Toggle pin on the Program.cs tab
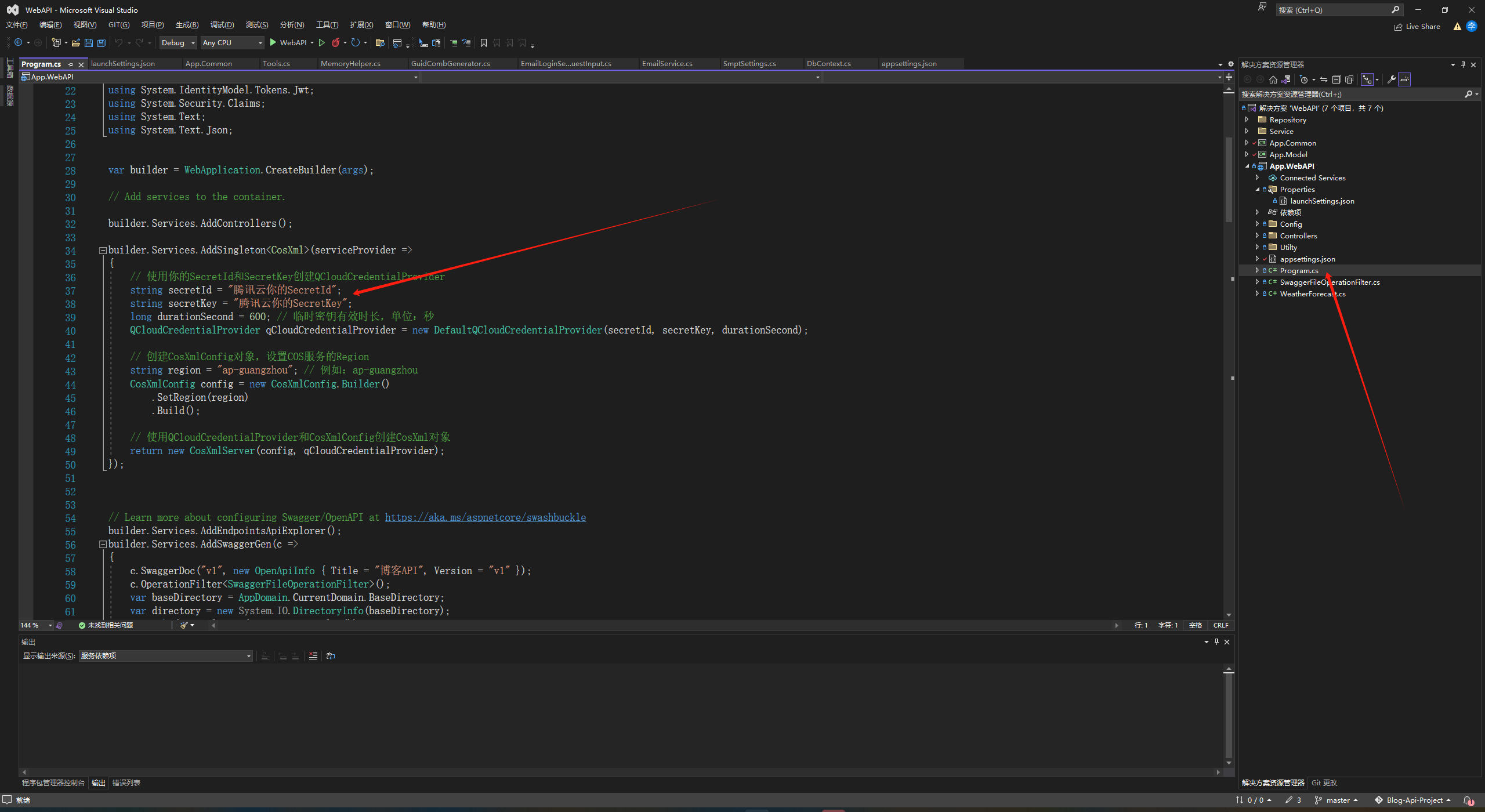The height and width of the screenshot is (812, 1485). pos(70,64)
